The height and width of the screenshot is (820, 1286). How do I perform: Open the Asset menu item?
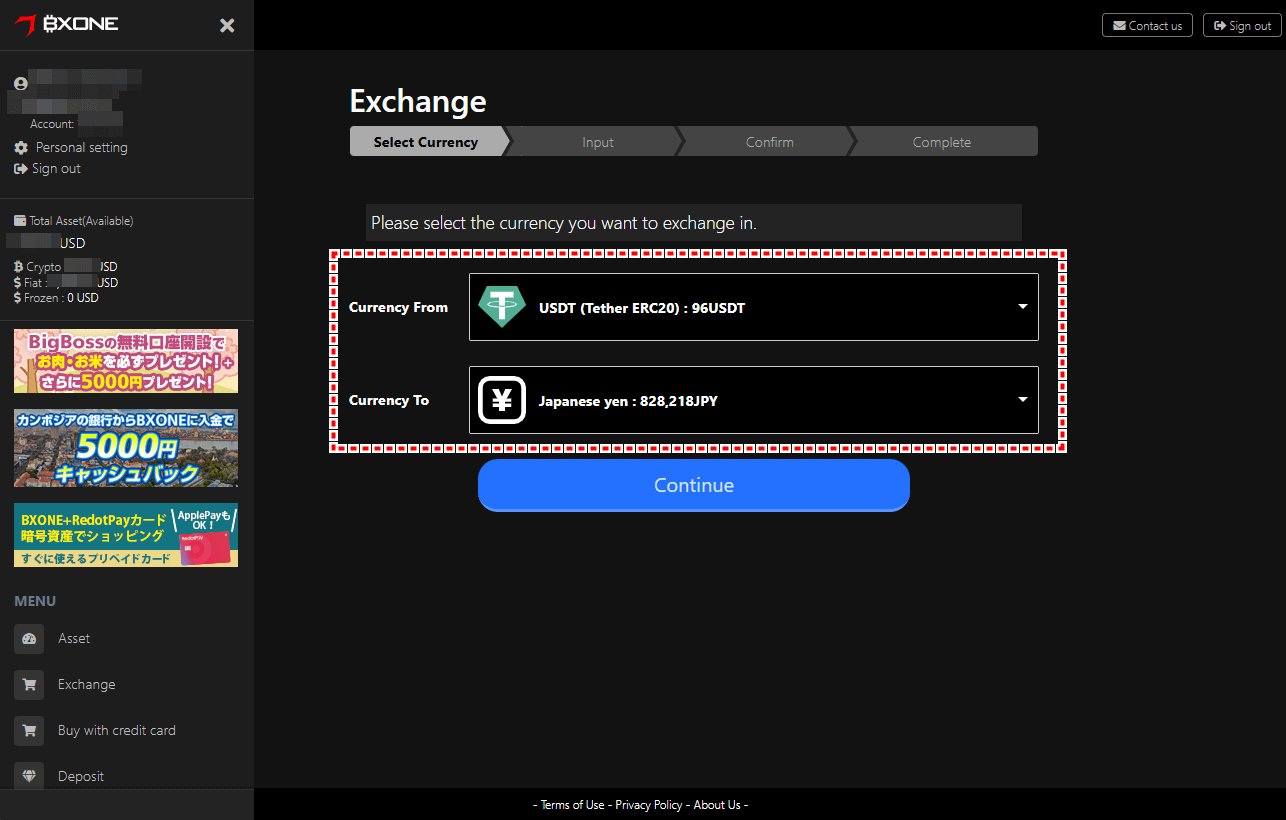[x=74, y=638]
